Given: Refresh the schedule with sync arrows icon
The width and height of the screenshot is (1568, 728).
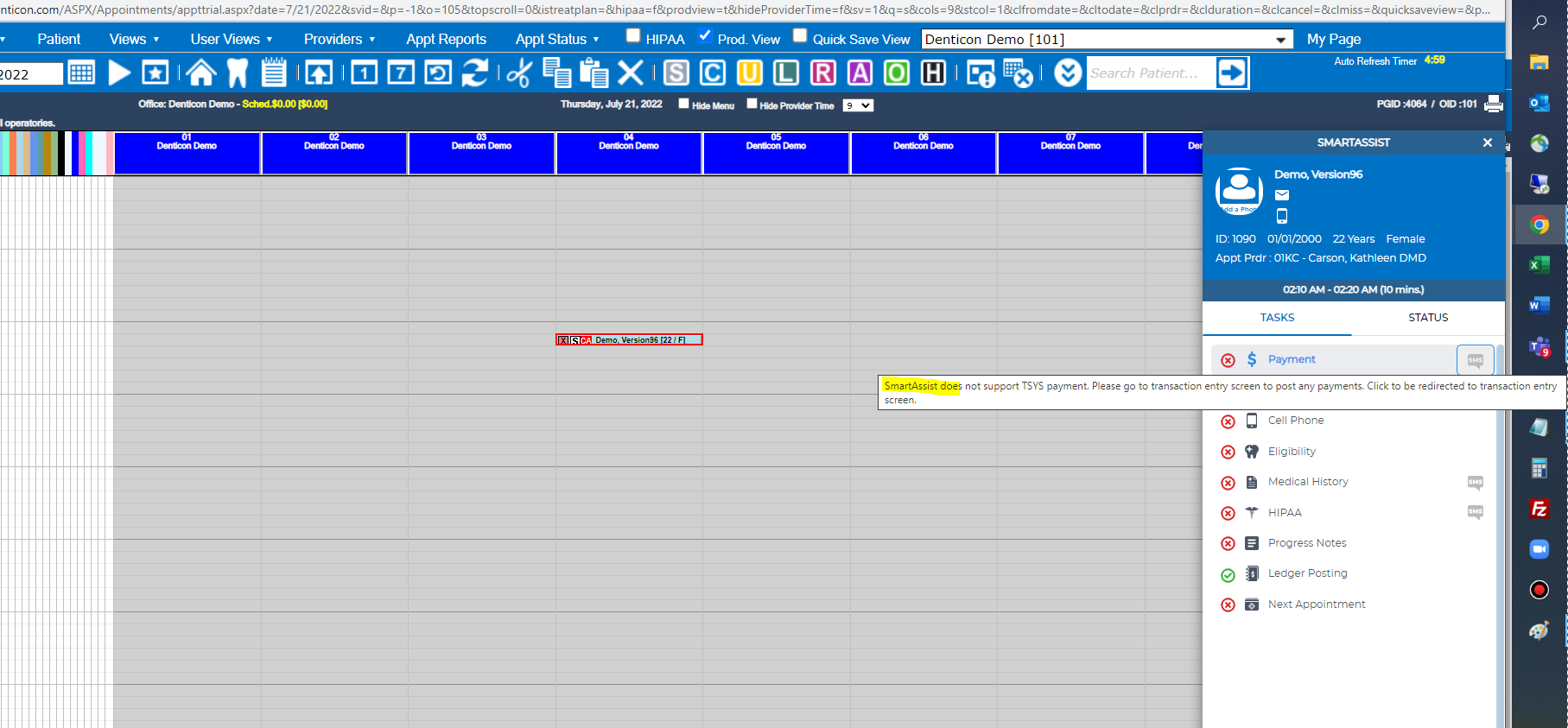Looking at the screenshot, I should (x=474, y=73).
